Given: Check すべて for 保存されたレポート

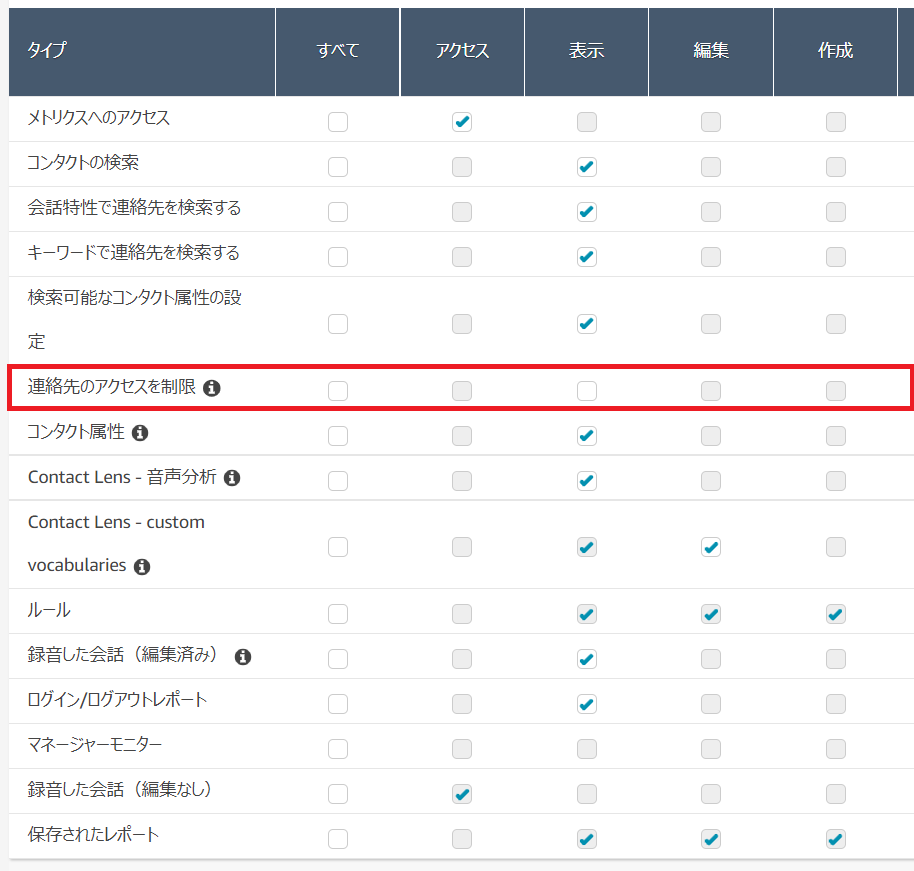Looking at the screenshot, I should [x=338, y=839].
